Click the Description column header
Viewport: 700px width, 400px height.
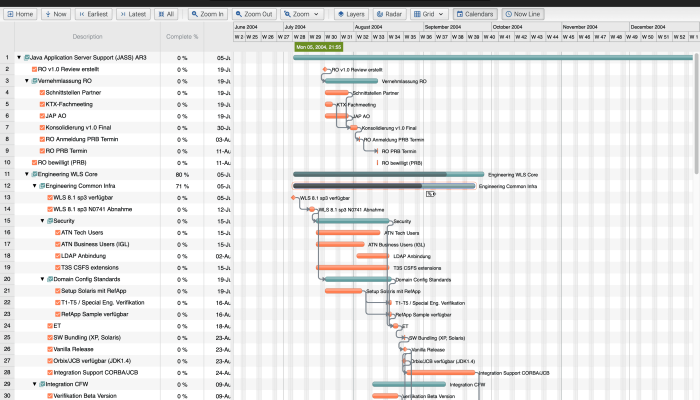88,37
